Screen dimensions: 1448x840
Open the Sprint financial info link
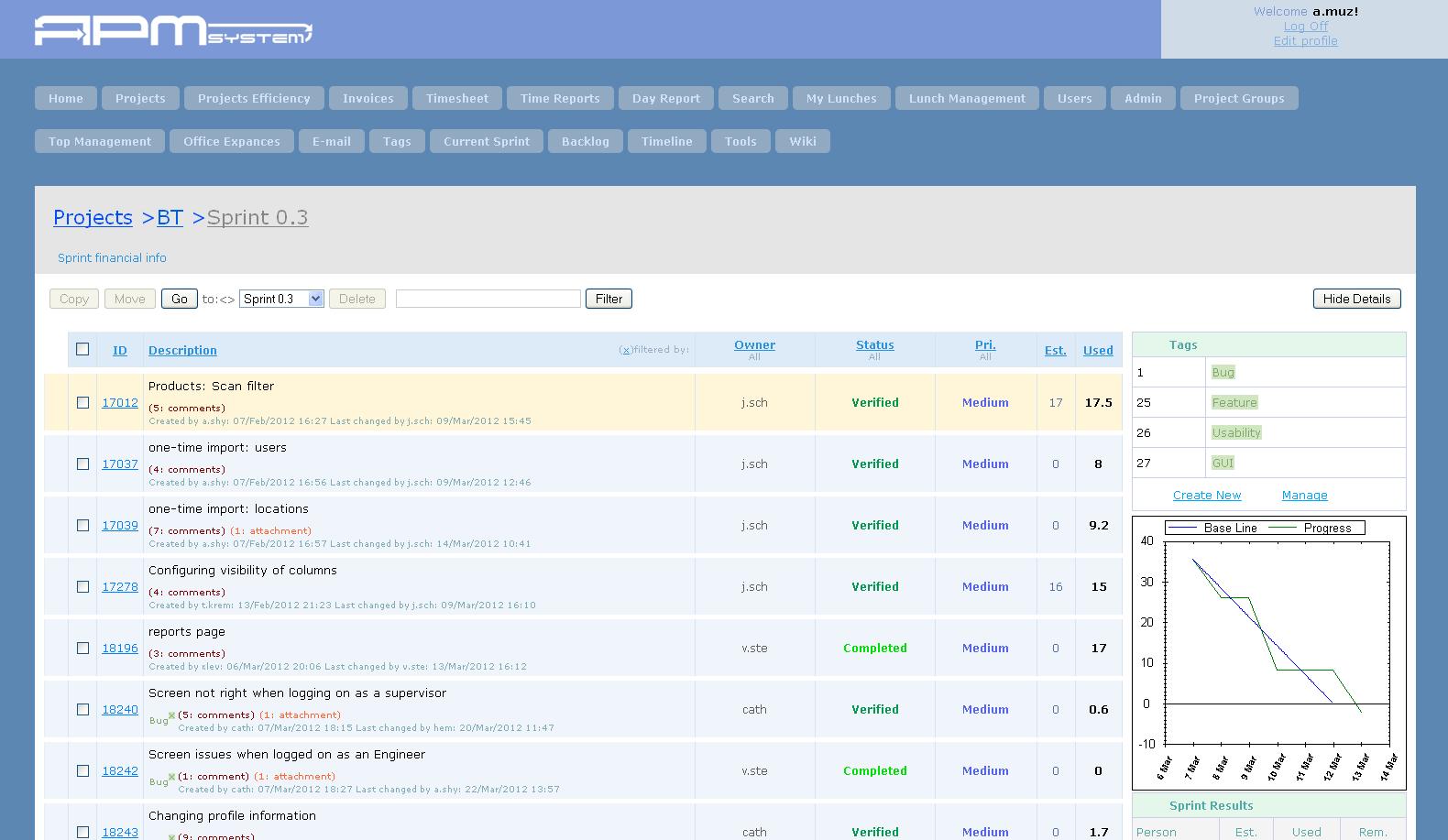coord(112,257)
